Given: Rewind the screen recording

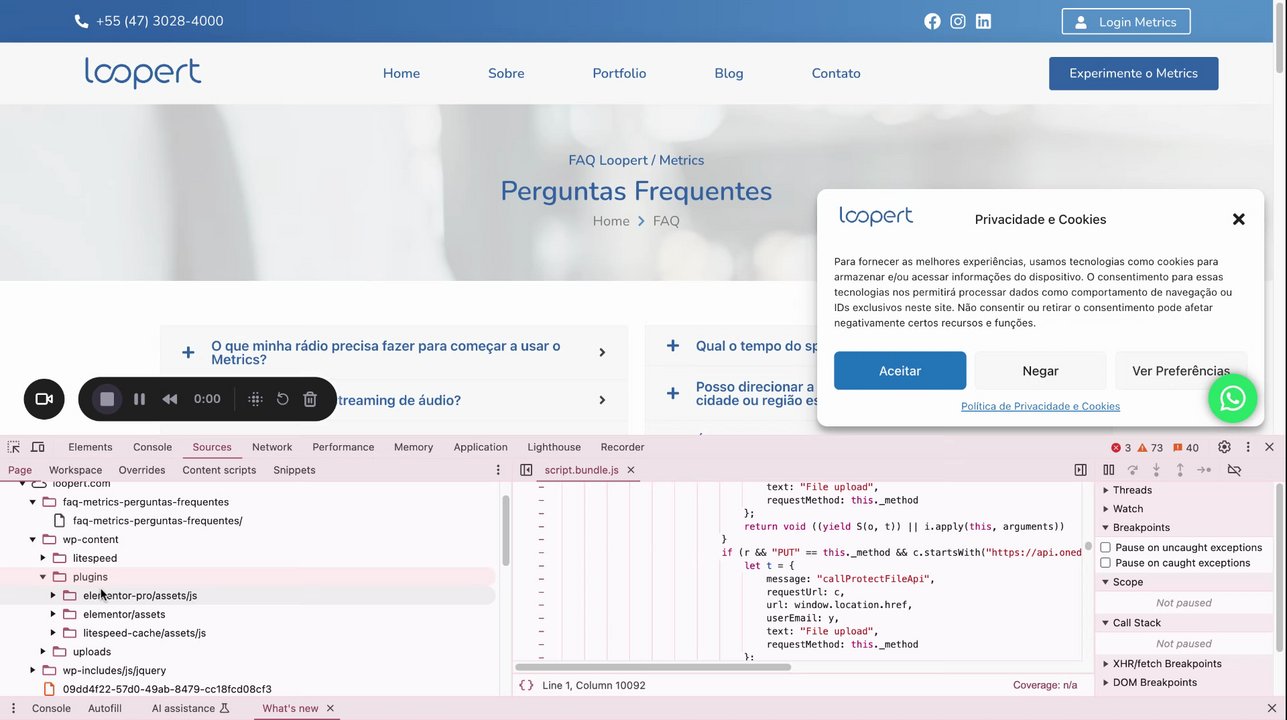Looking at the screenshot, I should (x=170, y=399).
